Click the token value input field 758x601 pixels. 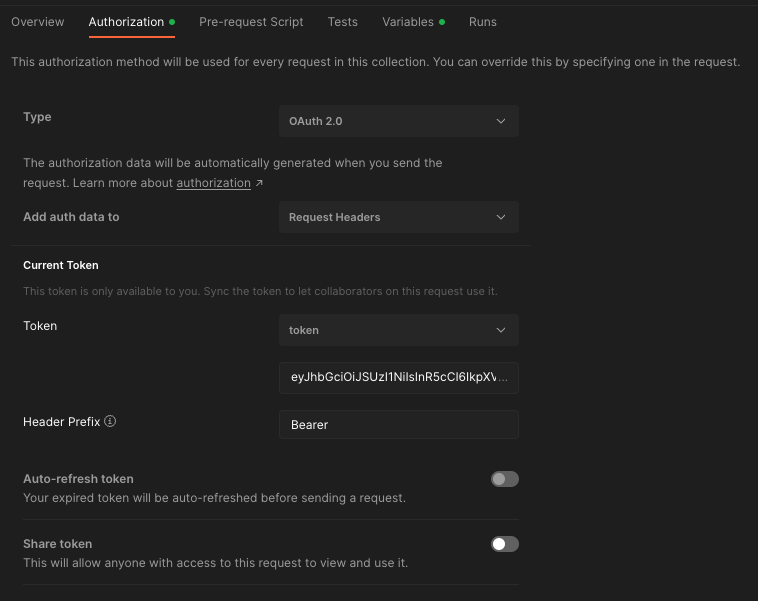click(399, 378)
